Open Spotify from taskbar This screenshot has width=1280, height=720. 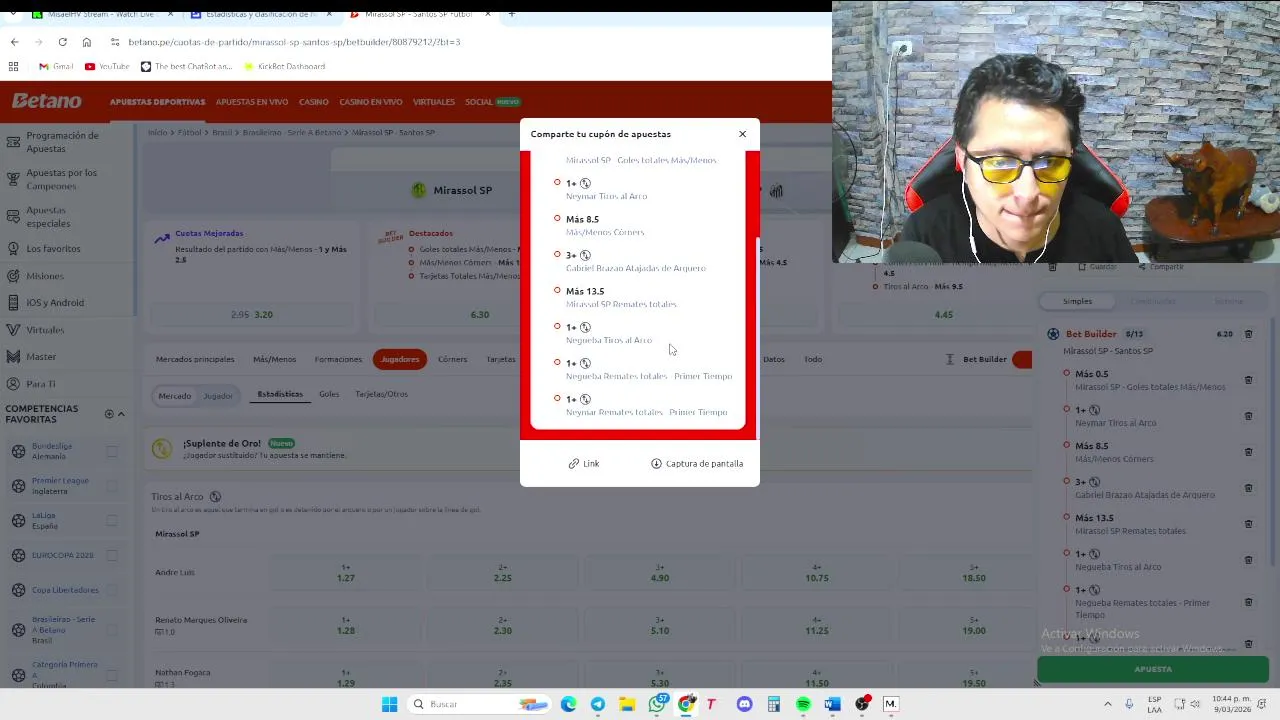coord(803,704)
